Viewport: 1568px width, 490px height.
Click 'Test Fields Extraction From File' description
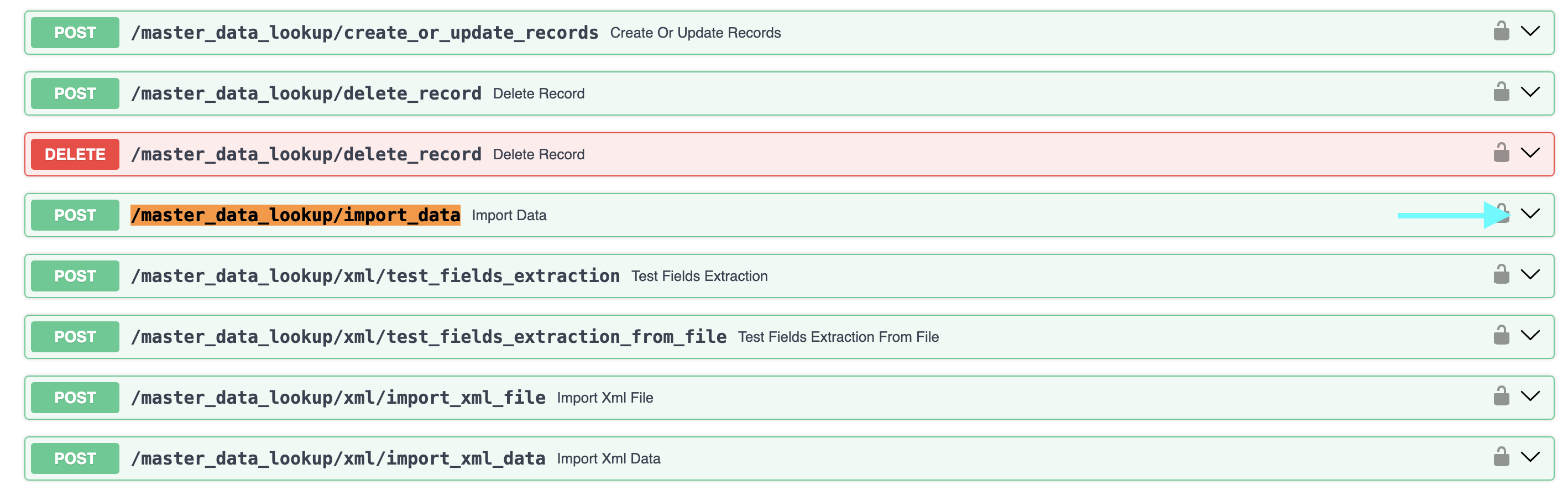[838, 337]
